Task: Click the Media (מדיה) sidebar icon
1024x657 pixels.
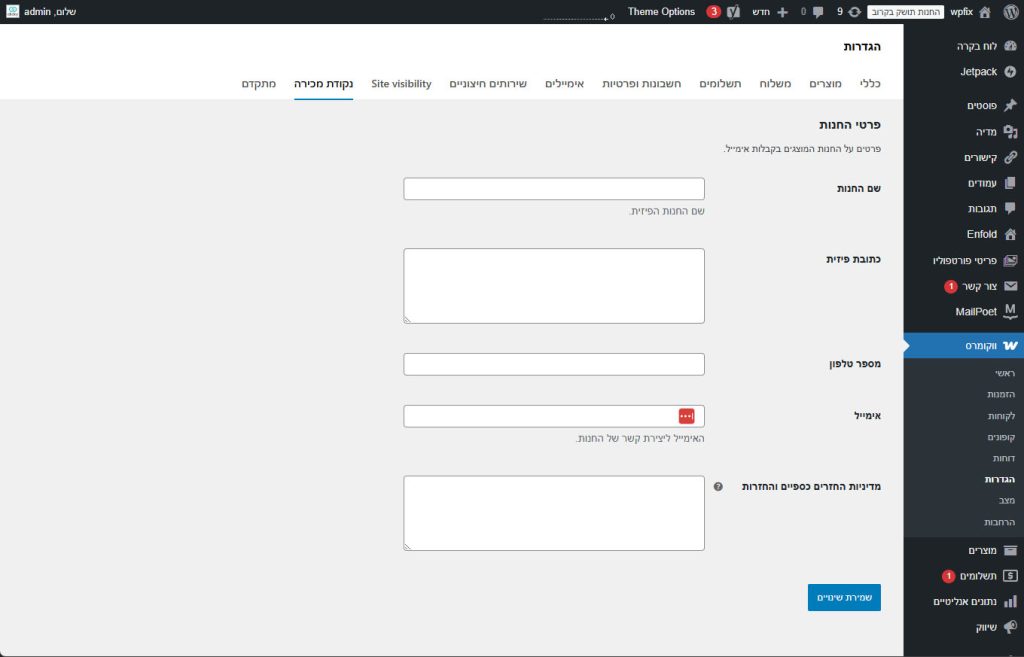Action: 1010,131
